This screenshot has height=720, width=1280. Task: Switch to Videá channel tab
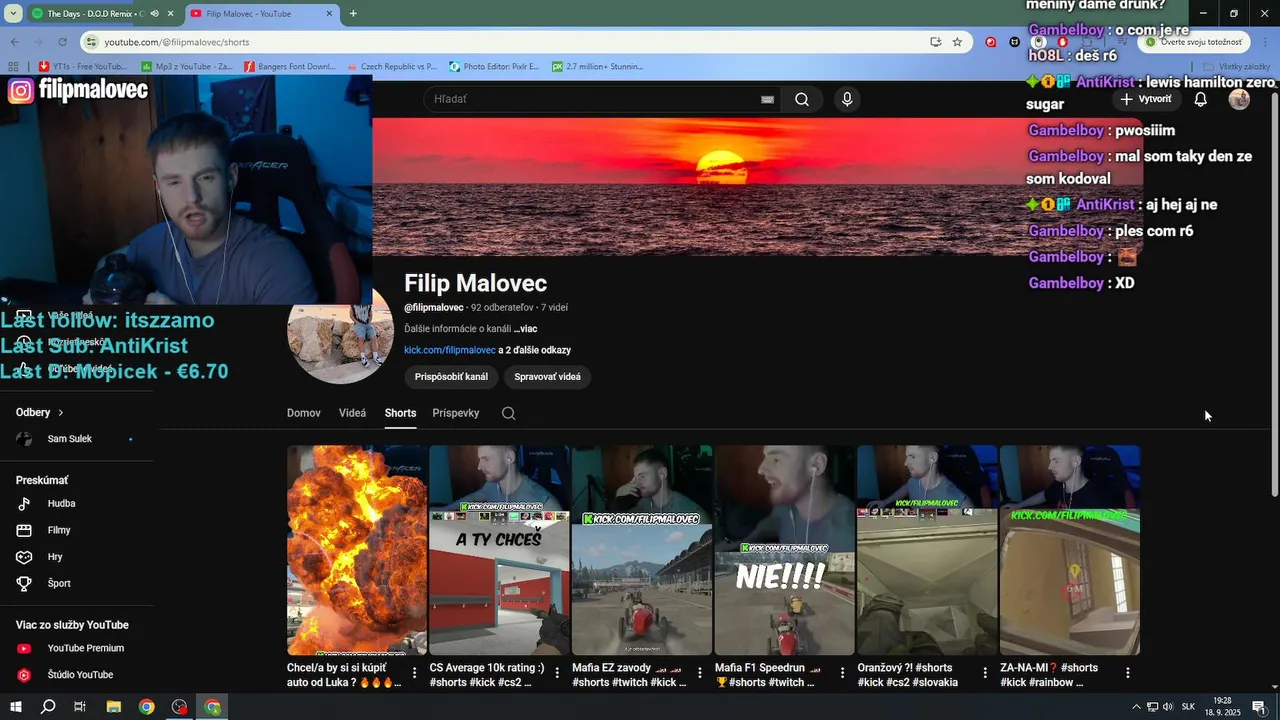[352, 413]
